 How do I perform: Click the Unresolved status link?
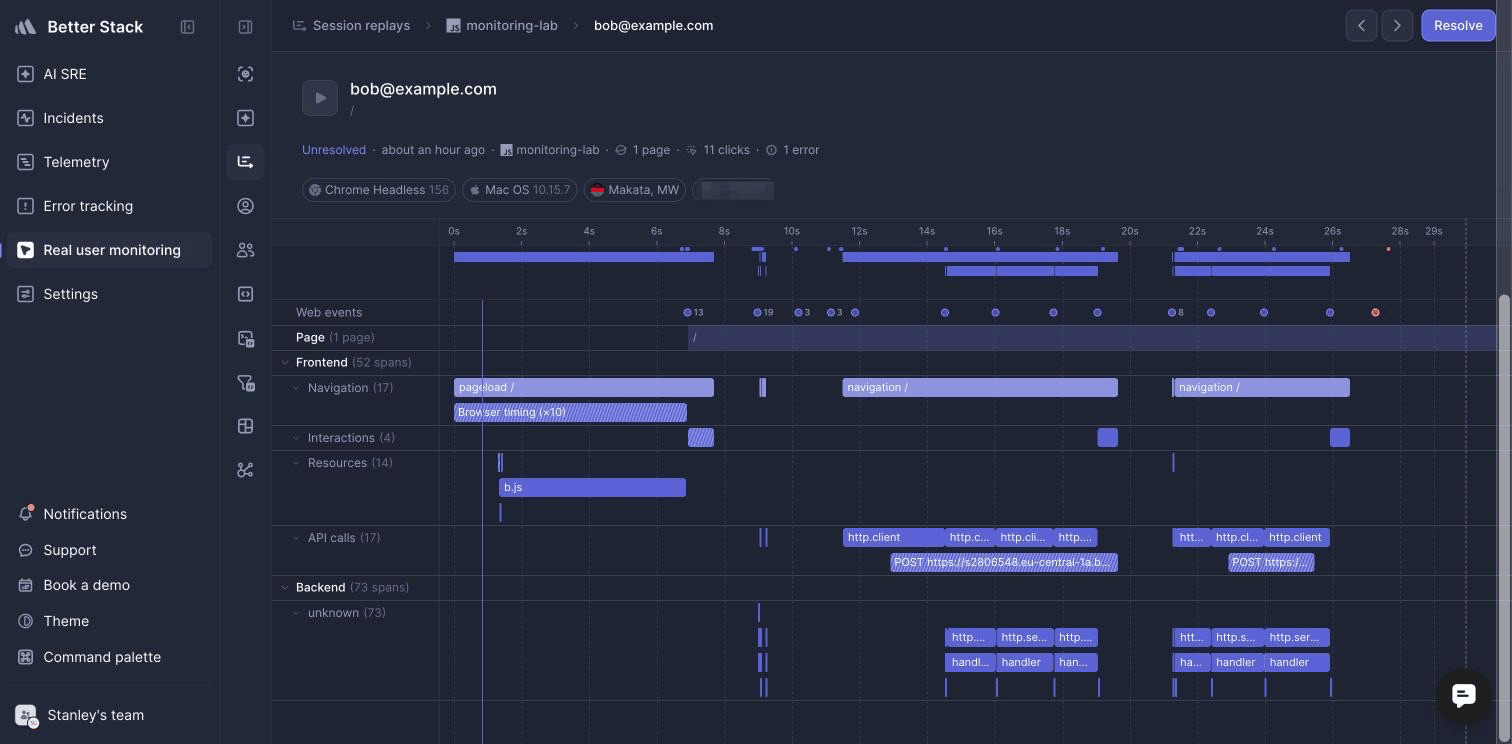pyautogui.click(x=334, y=150)
